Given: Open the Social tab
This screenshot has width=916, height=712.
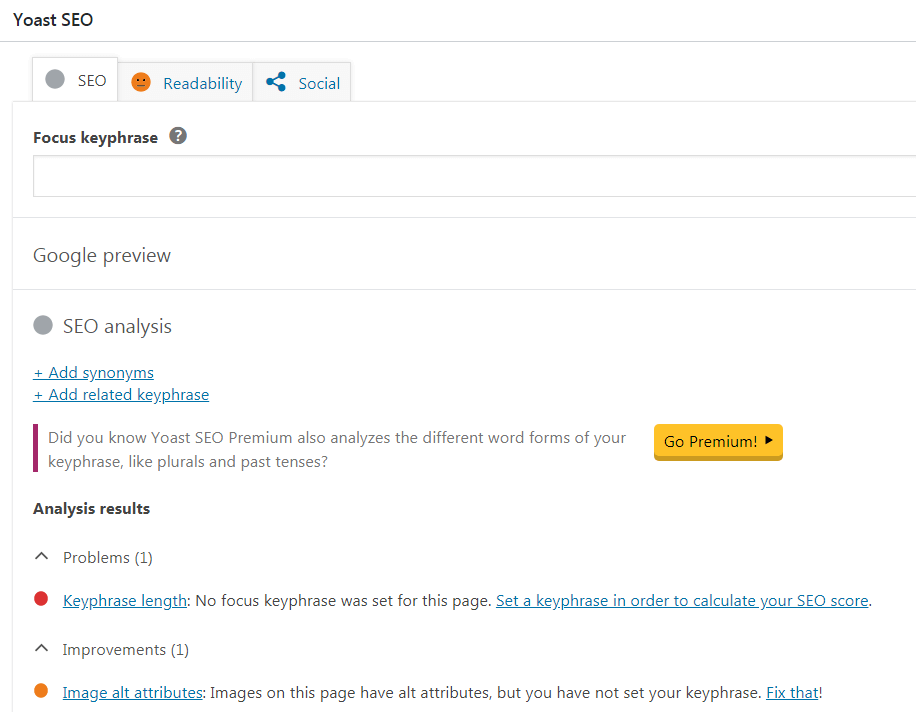Looking at the screenshot, I should tap(318, 83).
